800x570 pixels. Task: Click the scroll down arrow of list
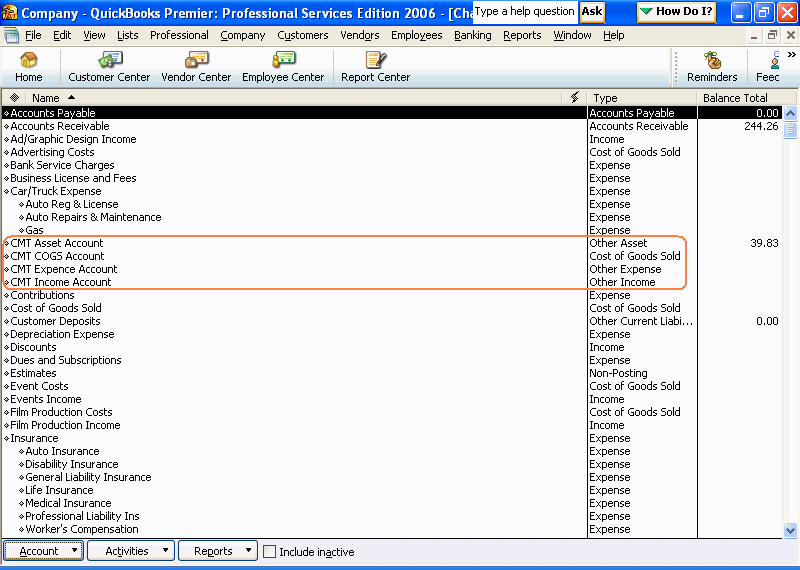point(790,530)
